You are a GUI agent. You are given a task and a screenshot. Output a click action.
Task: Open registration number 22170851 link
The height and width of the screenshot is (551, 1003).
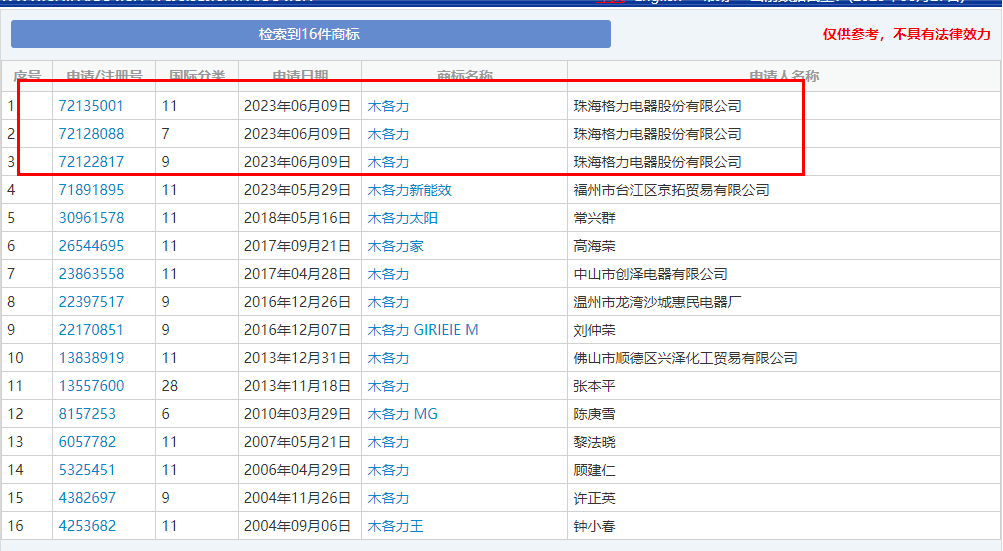(91, 330)
